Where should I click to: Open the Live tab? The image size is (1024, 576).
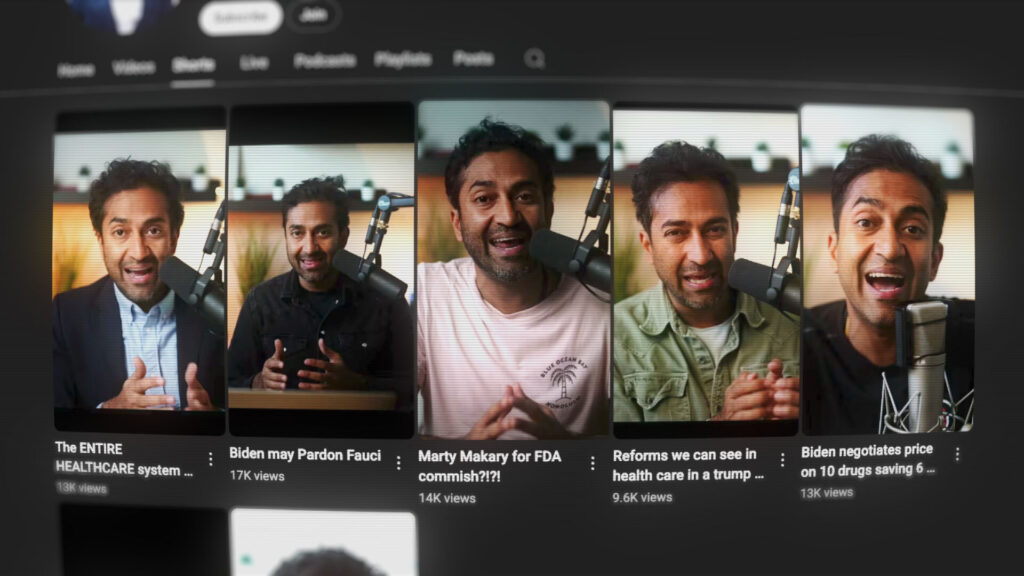(x=254, y=62)
